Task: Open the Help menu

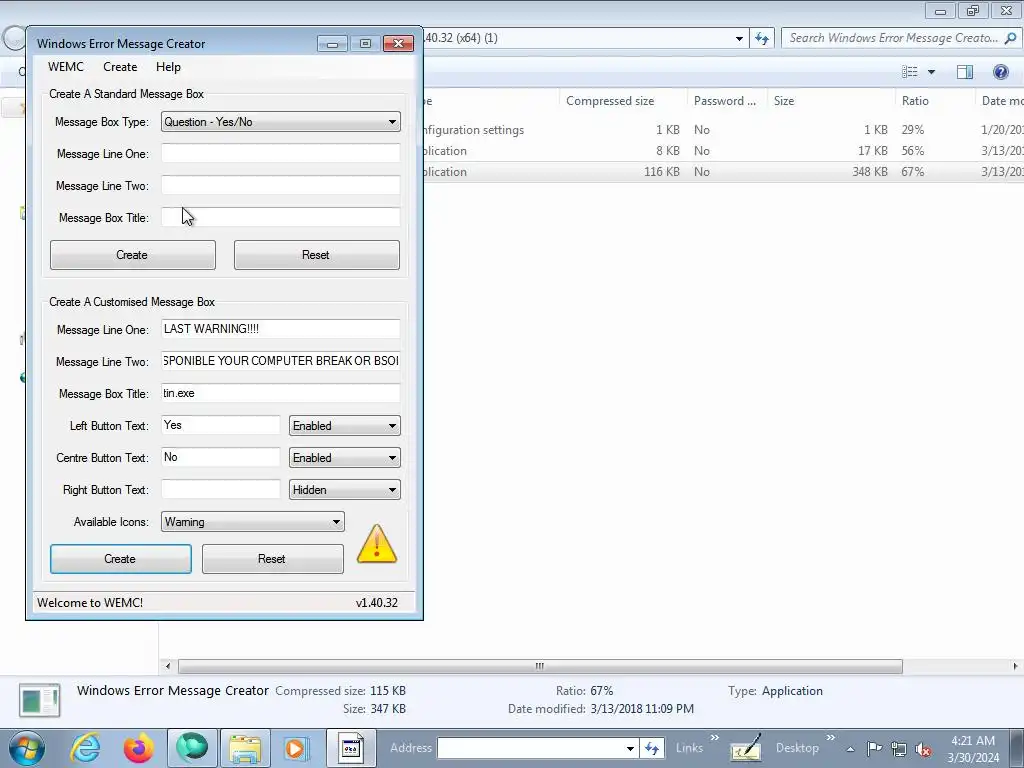Action: point(168,67)
